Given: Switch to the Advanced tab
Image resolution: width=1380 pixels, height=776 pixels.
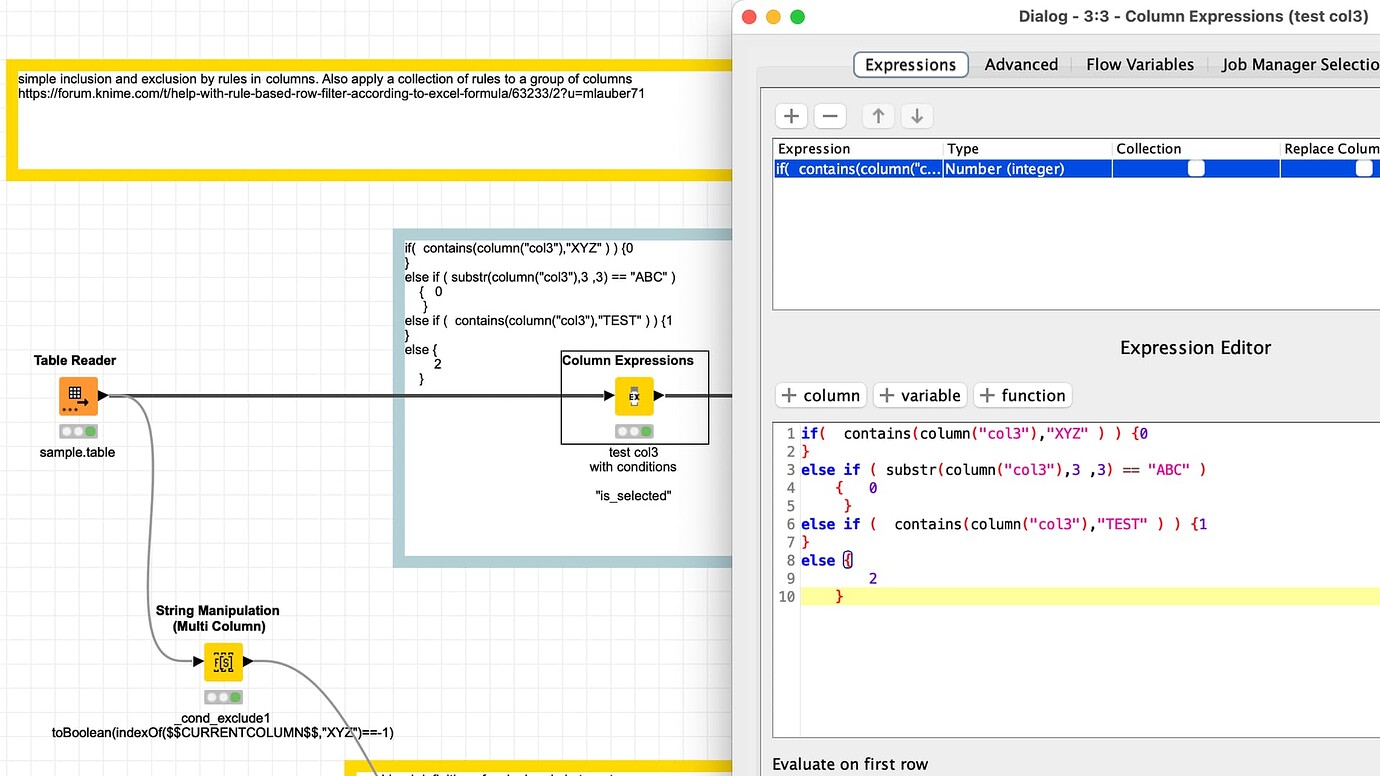Looking at the screenshot, I should tap(1021, 64).
